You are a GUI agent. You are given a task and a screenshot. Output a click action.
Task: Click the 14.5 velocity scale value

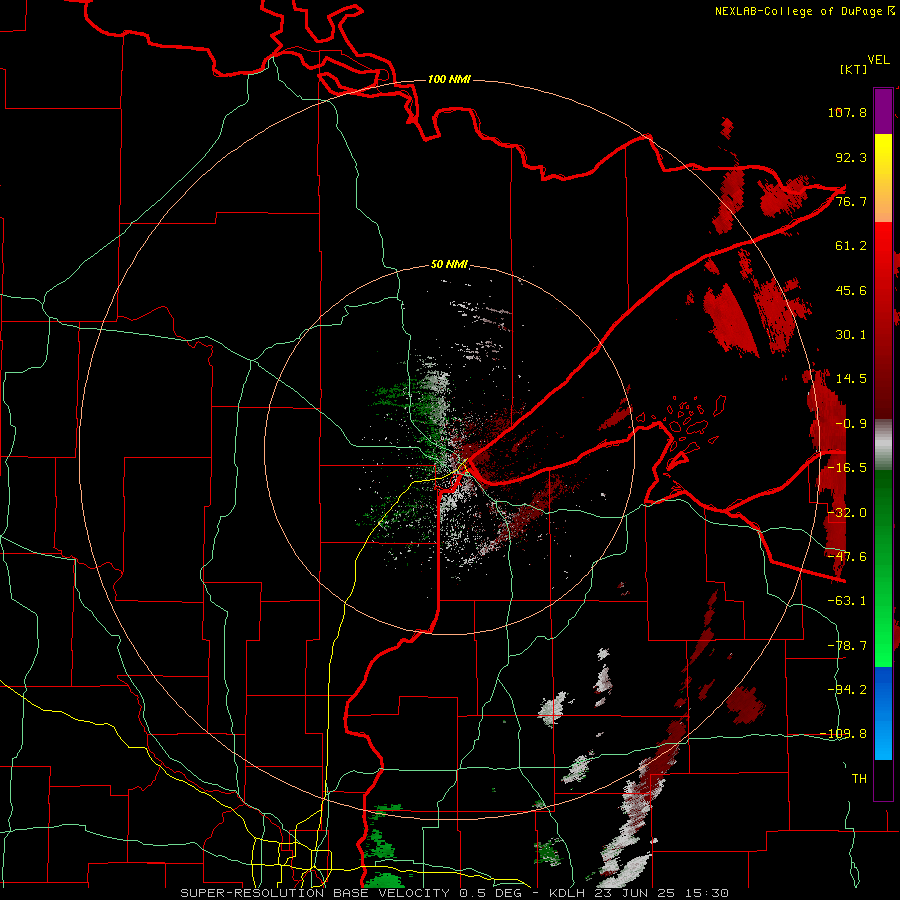coord(851,379)
